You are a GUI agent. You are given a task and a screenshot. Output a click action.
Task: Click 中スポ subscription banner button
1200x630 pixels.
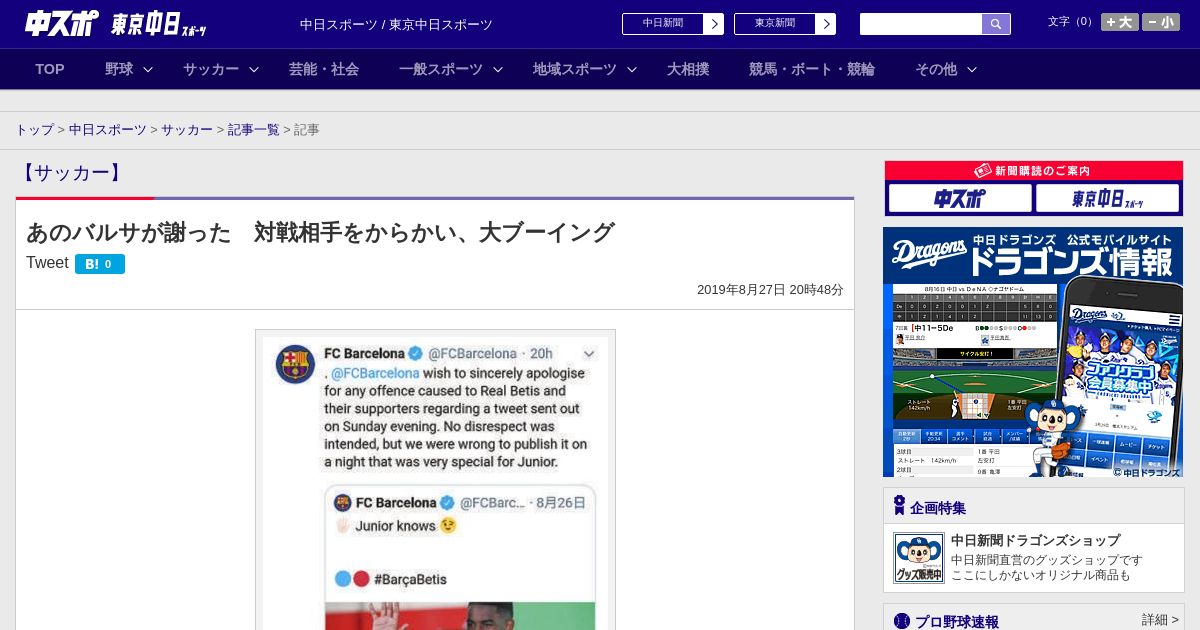(x=960, y=198)
